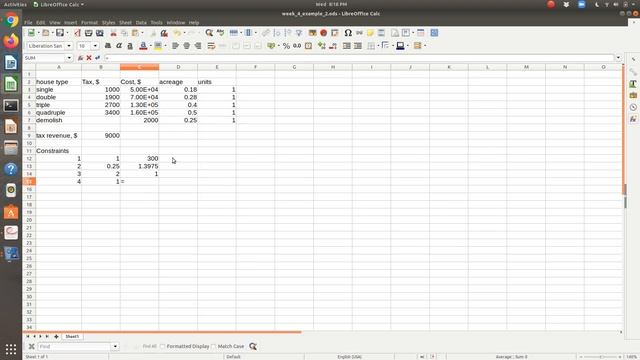Apply bold formatting
Viewport: 640px width, 360px height.
click(108, 46)
